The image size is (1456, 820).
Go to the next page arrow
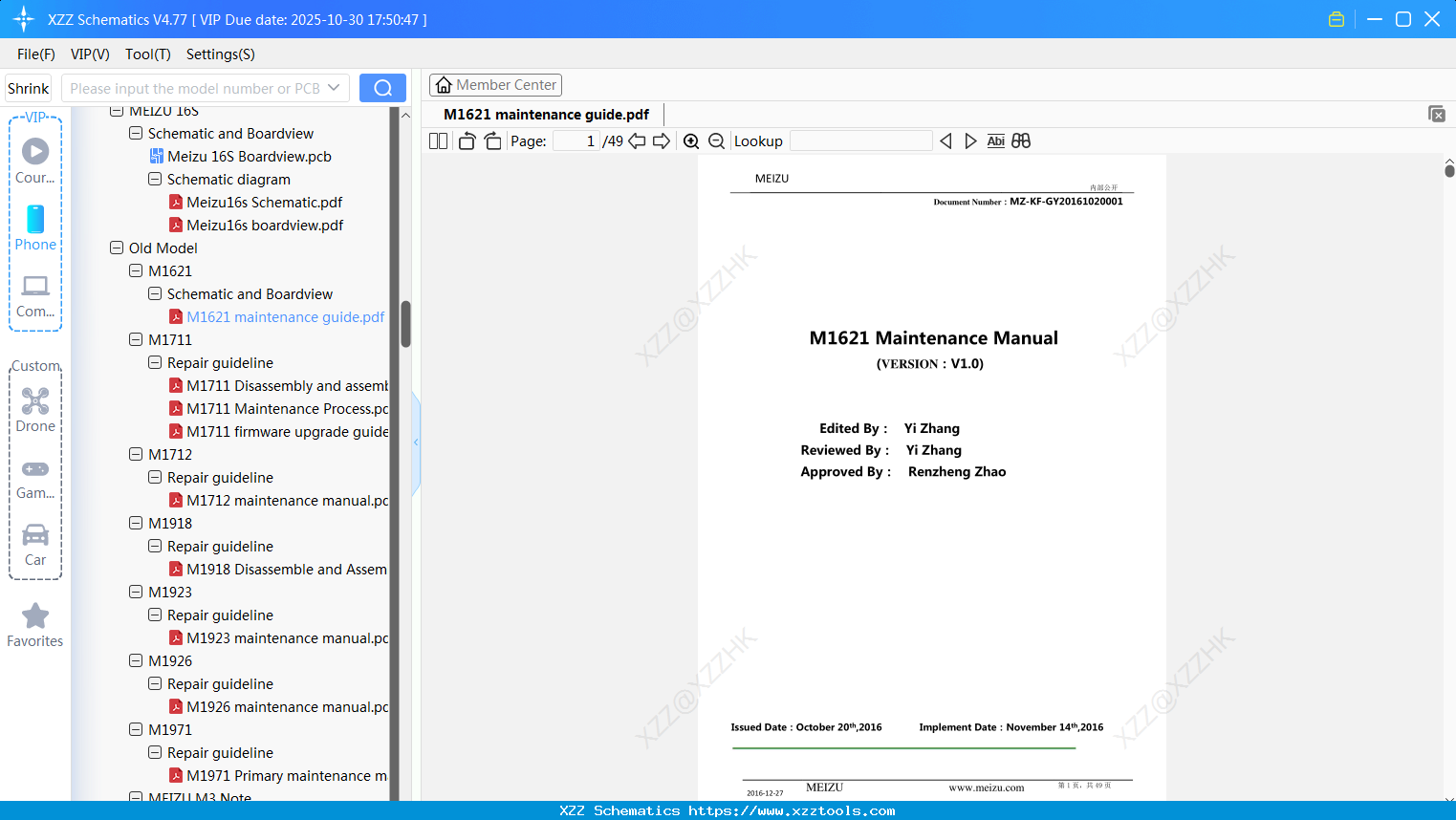point(662,141)
